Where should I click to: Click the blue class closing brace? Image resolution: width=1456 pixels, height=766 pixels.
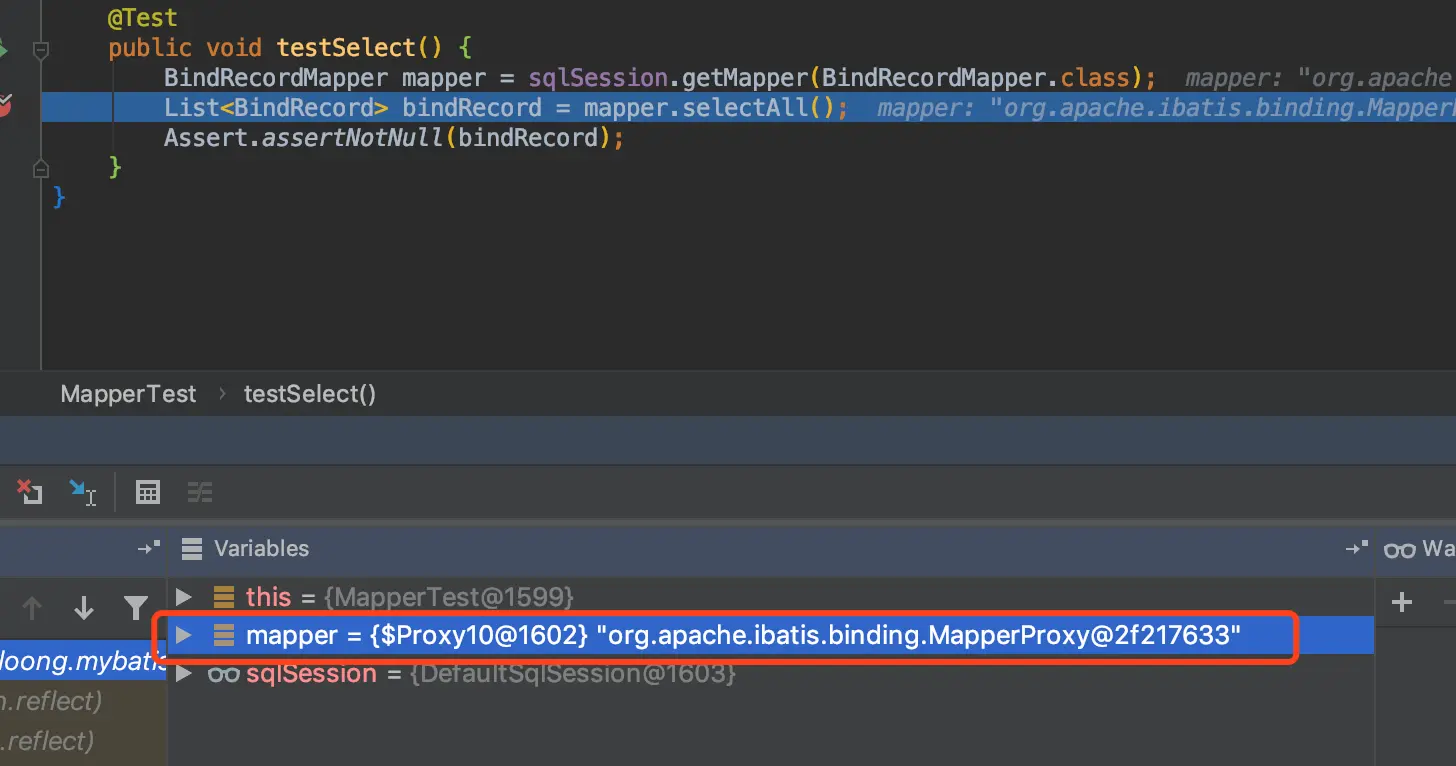pos(59,196)
